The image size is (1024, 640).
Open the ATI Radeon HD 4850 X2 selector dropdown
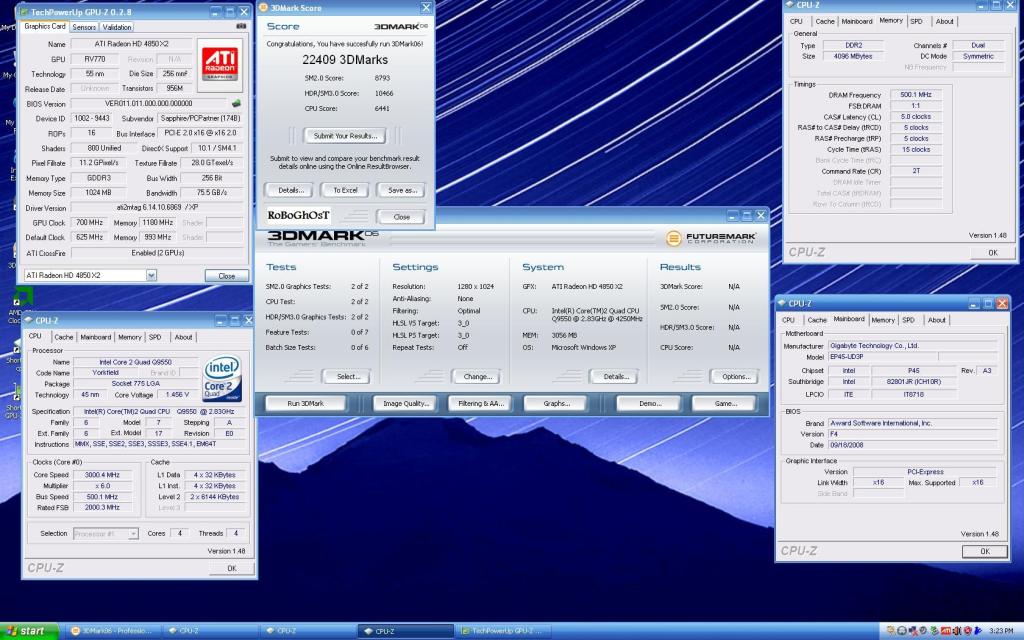point(151,276)
